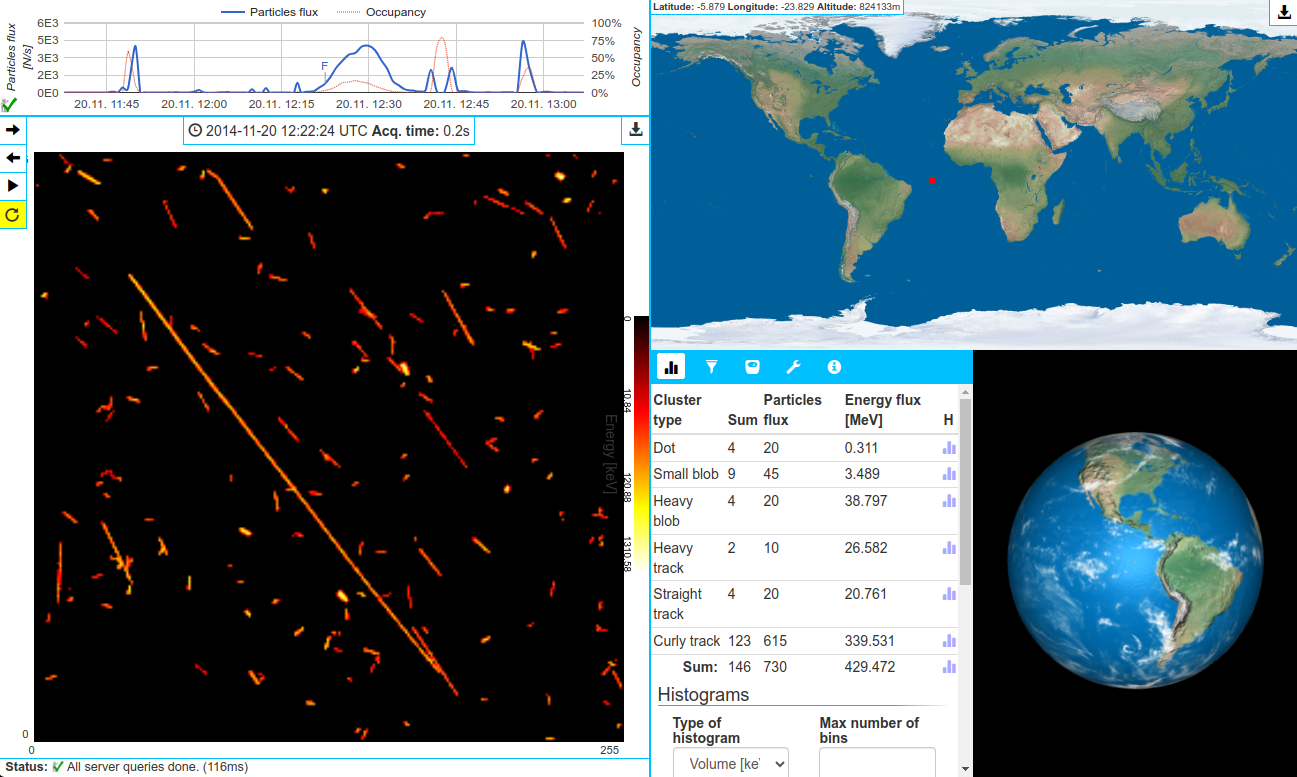Open the filter funnel tab
This screenshot has height=777, width=1297.
(712, 367)
